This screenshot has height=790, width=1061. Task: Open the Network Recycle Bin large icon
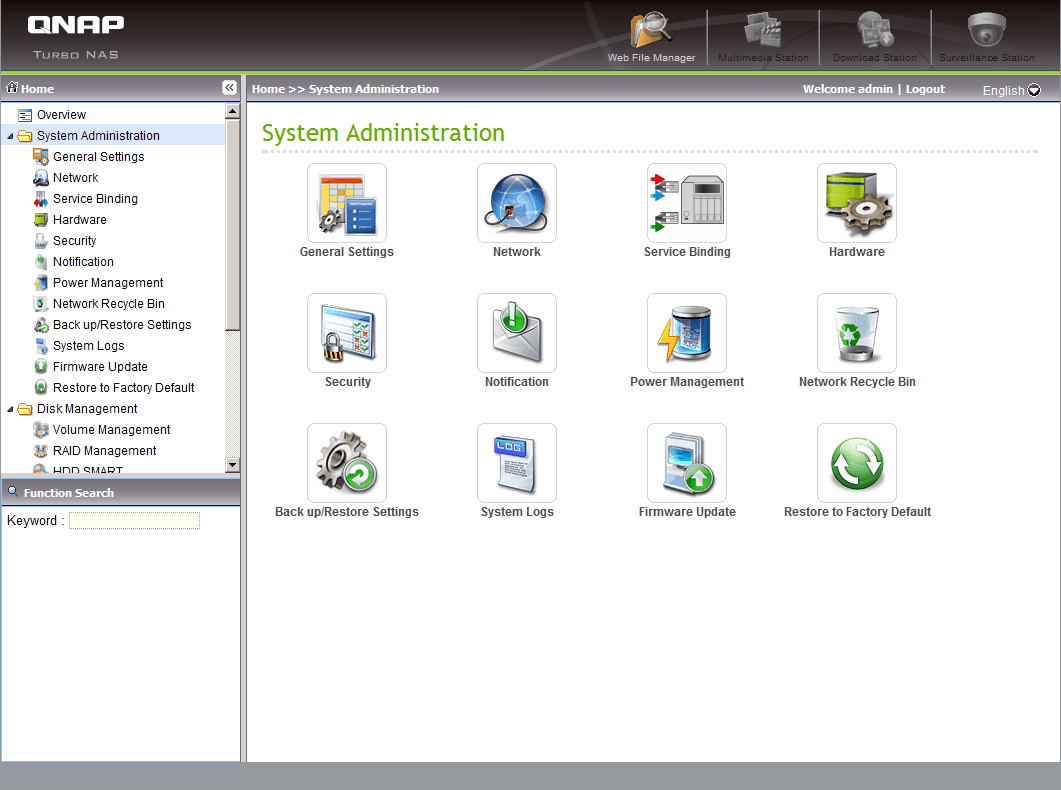click(x=857, y=333)
